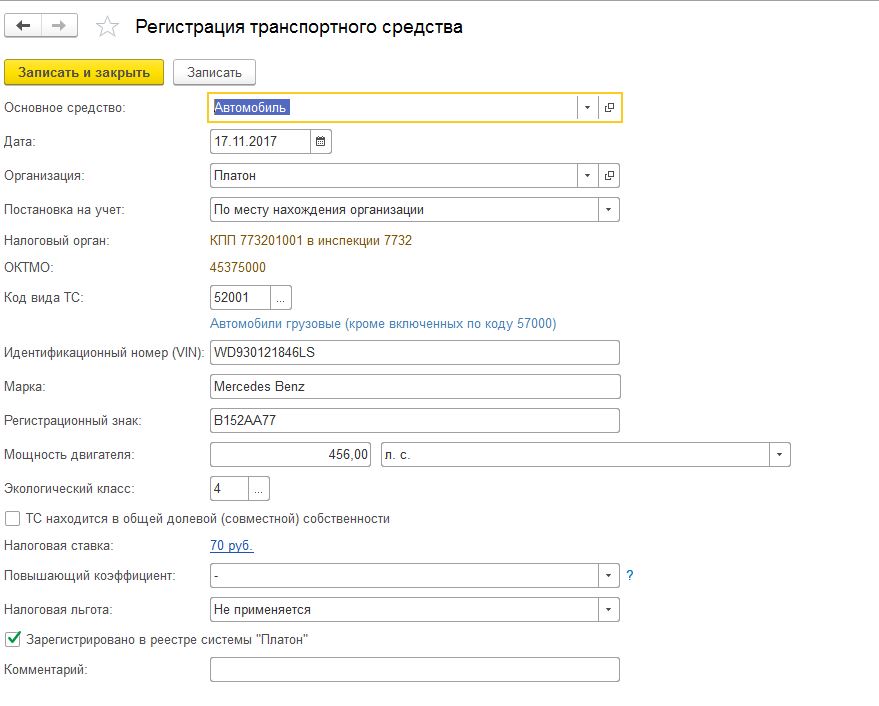The height and width of the screenshot is (706, 879).
Task: Click the back navigation arrow
Action: (24, 26)
